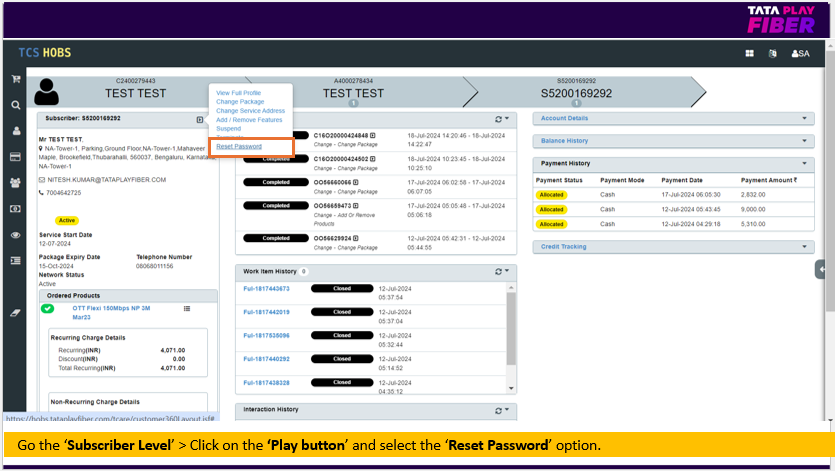The image size is (835, 471).
Task: Click copy icon next to order C16O2000424502
Action: 373,159
